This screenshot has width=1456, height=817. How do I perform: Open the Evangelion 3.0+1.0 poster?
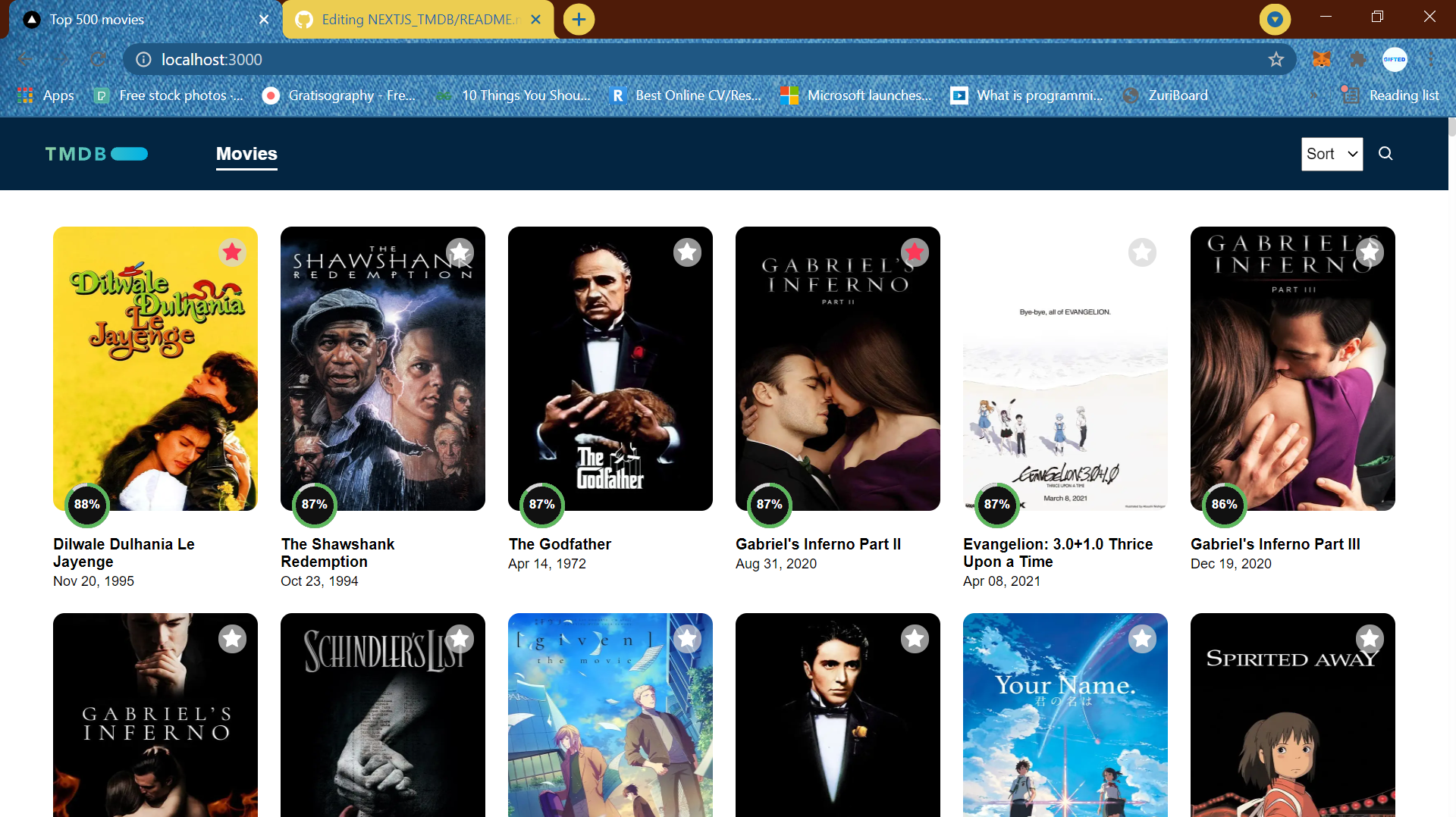point(1065,368)
